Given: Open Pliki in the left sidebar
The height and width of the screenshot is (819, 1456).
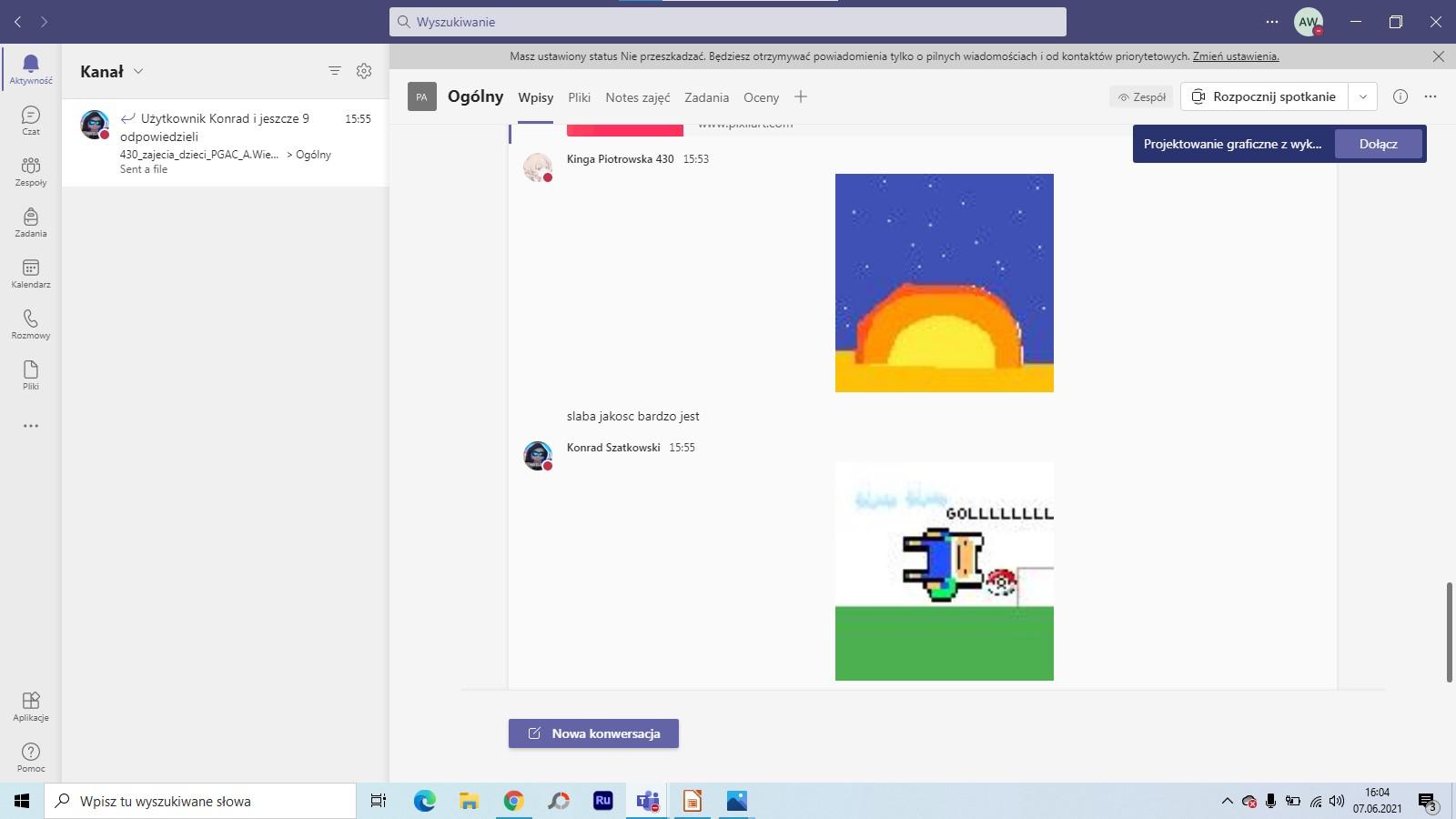Looking at the screenshot, I should pos(30,375).
